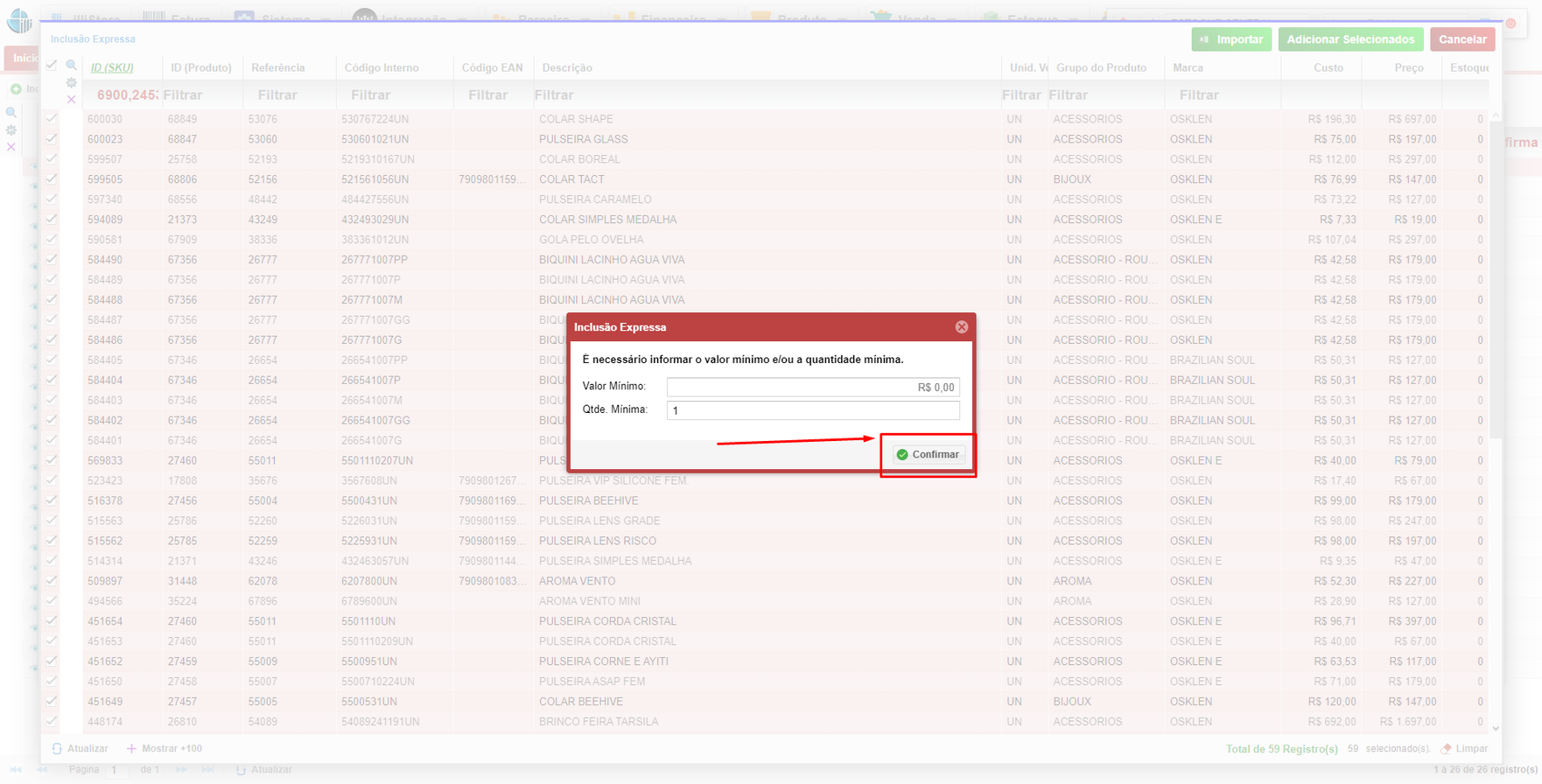Toggle checkbox for SKU 599505 COLAR TACT
Viewport: 1542px width, 784px height.
tap(52, 179)
